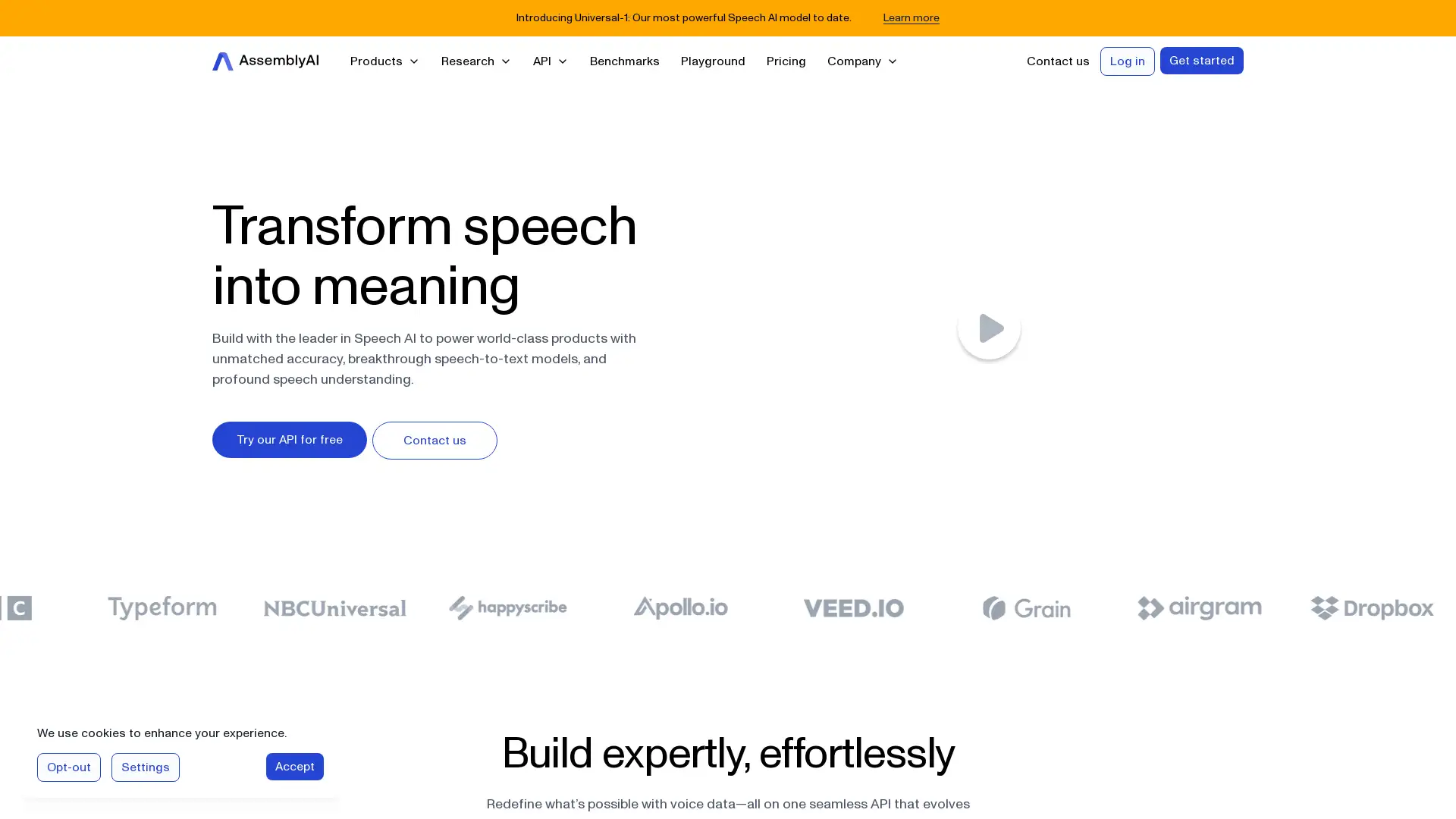
Task: Click Opt-out cookie preference toggle
Action: pos(68,767)
